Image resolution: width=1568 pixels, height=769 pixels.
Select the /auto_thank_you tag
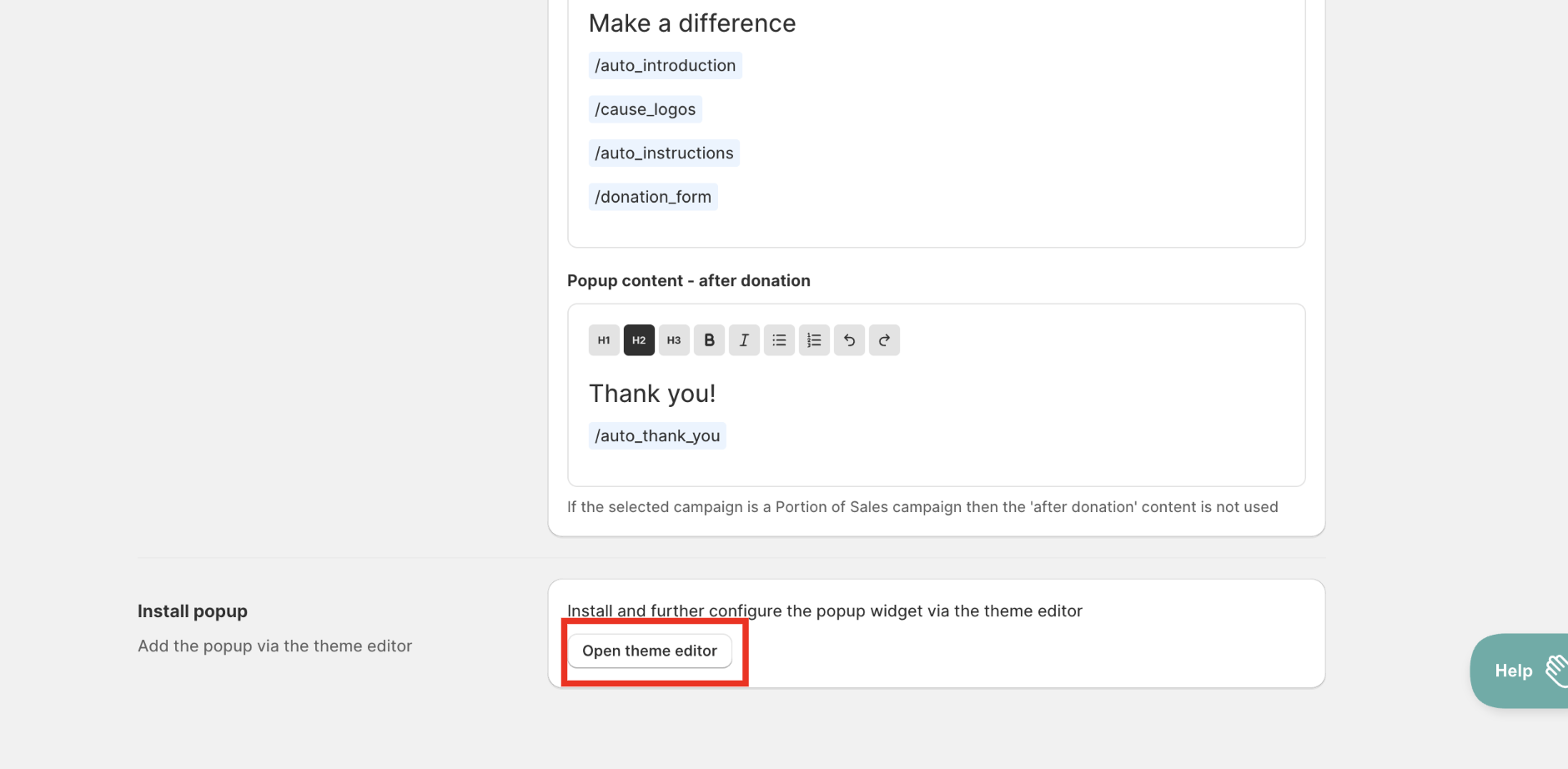click(x=656, y=435)
